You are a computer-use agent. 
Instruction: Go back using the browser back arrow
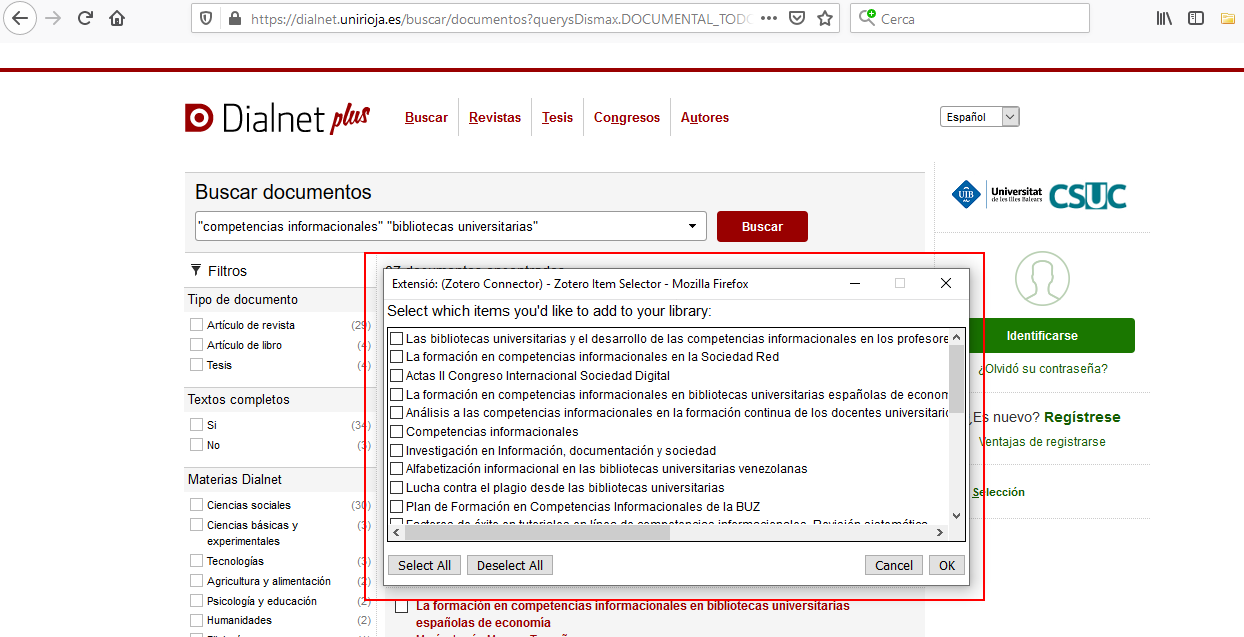click(x=21, y=18)
